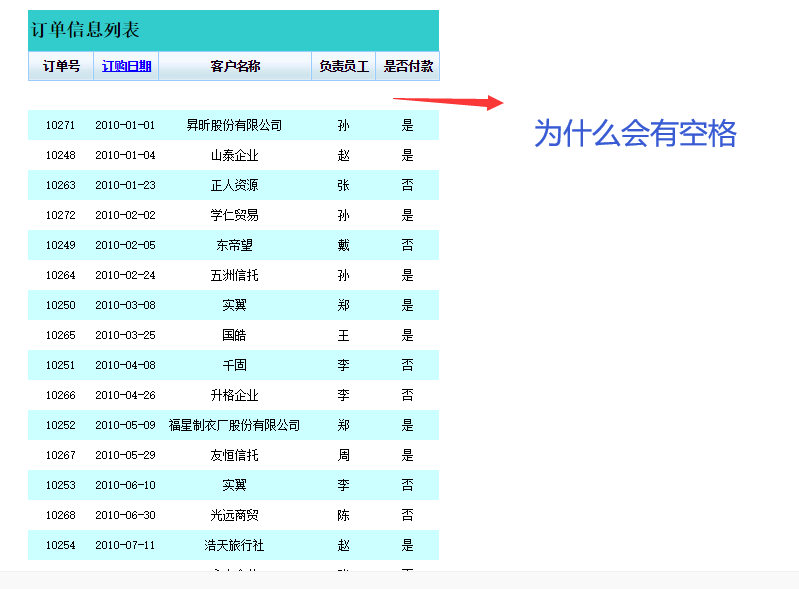This screenshot has height=589, width=799.
Task: Click employee 戴 in order 10249 row
Action: pos(343,246)
